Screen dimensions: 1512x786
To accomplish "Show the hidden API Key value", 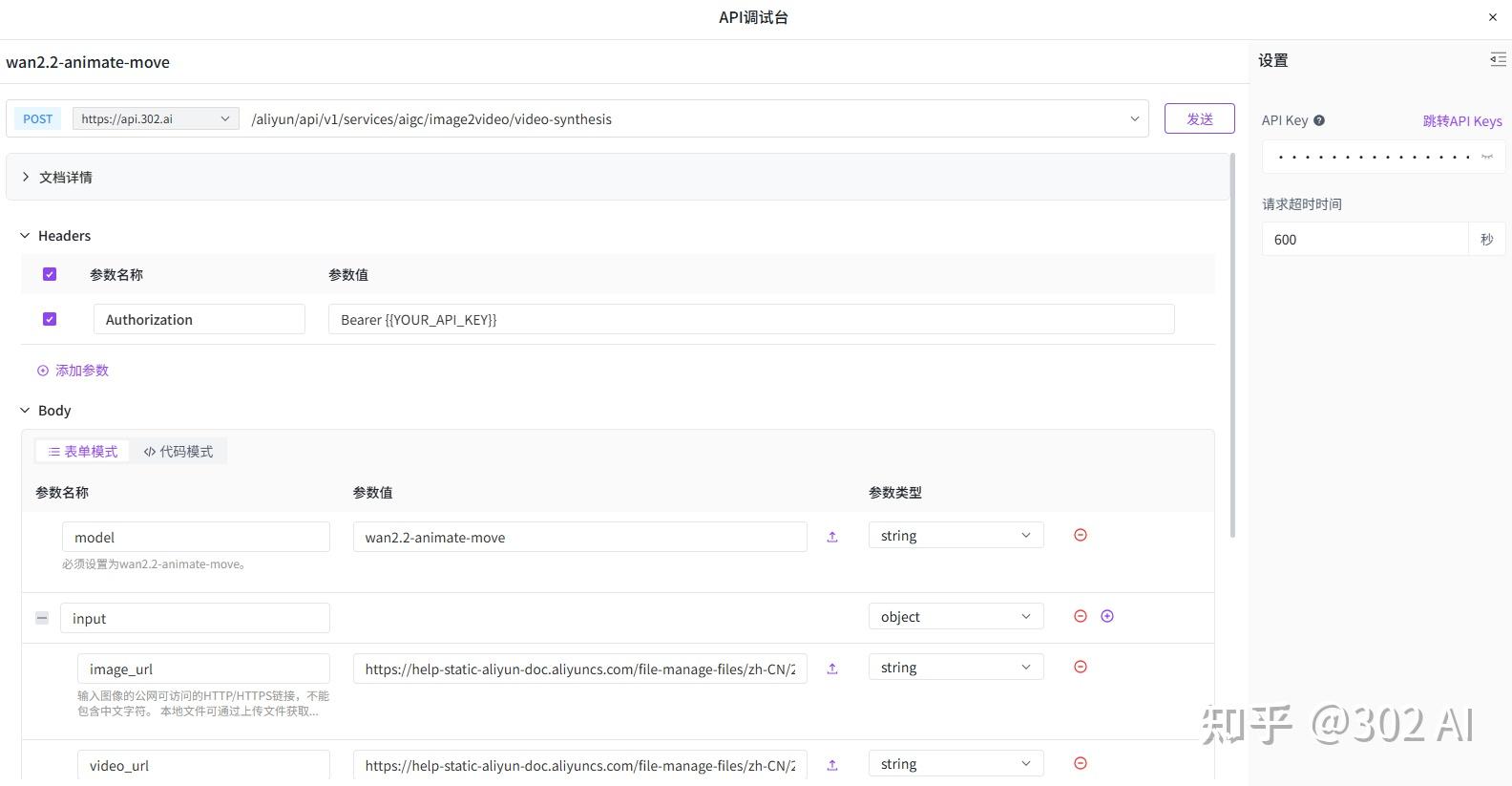I will 1487,157.
